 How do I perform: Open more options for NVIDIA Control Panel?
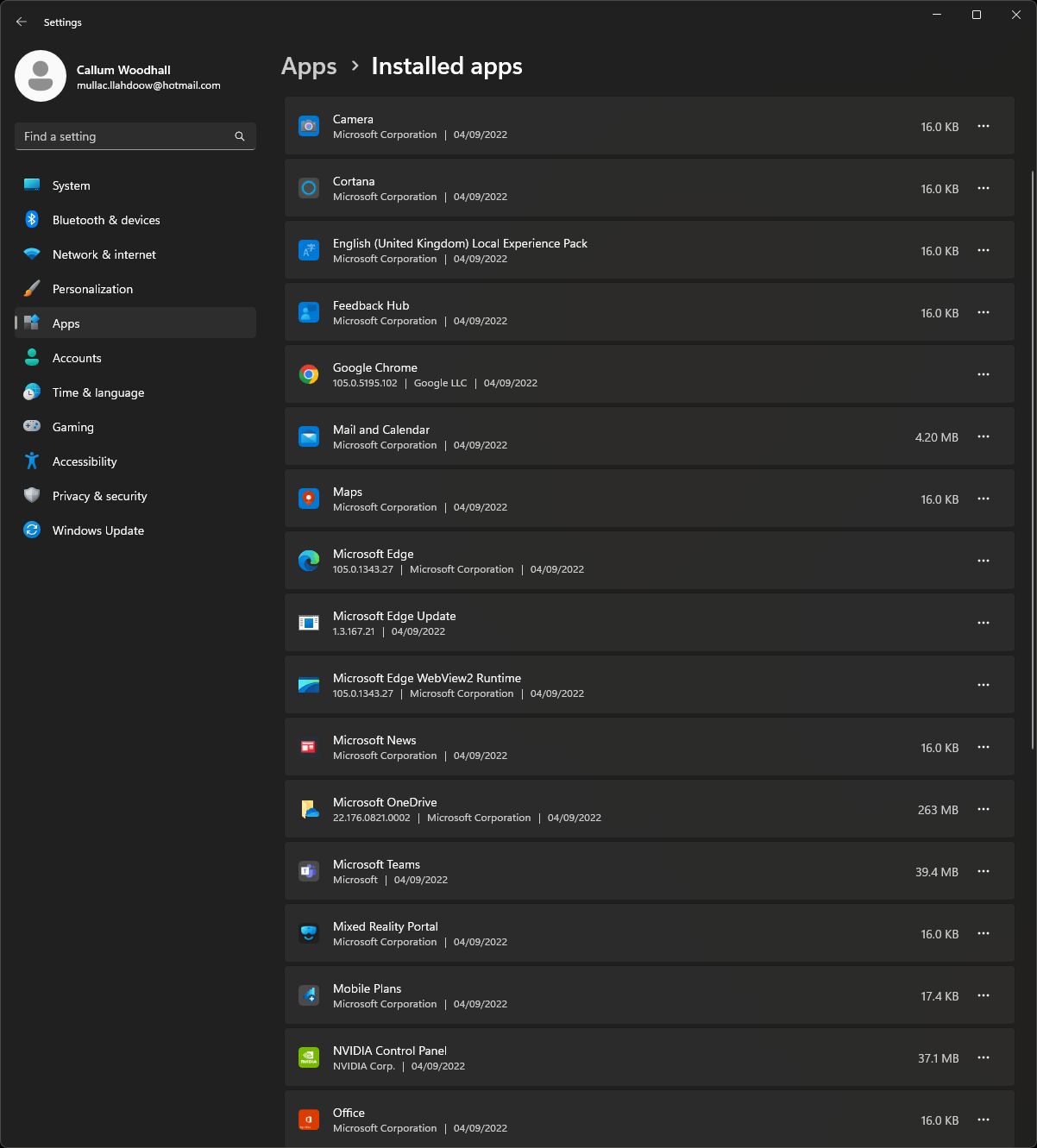[984, 1057]
